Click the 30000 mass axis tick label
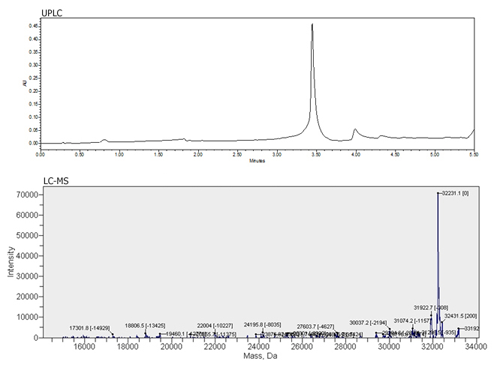 (389, 346)
